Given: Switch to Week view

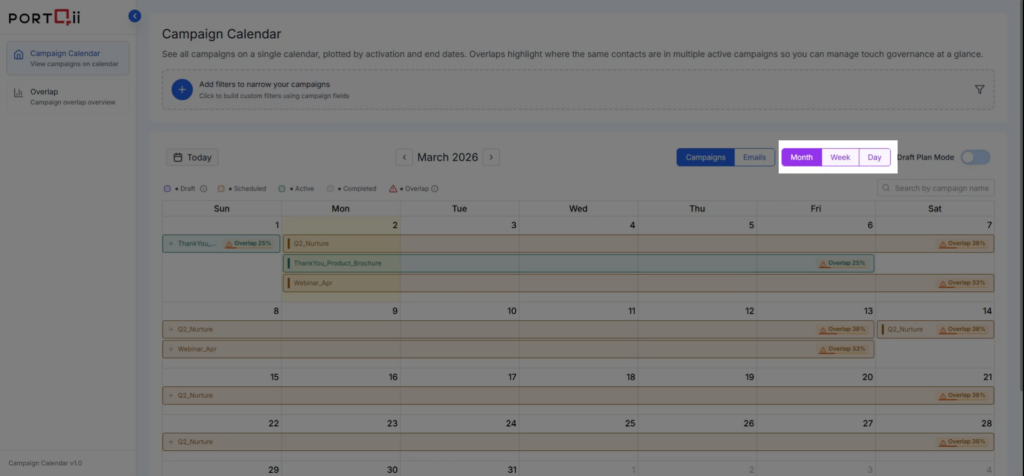Looking at the screenshot, I should [840, 157].
